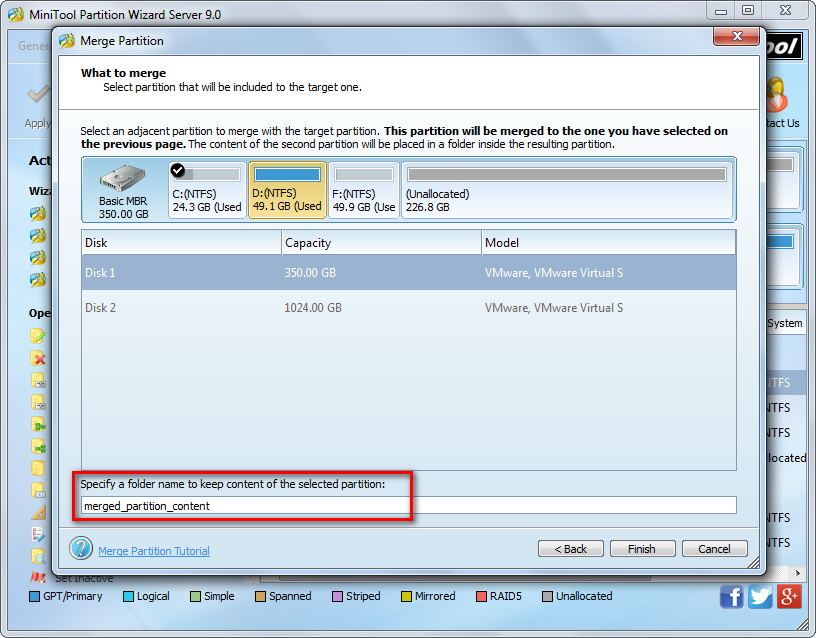816x638 pixels.
Task: Select the Disk 1 row
Action: point(409,273)
